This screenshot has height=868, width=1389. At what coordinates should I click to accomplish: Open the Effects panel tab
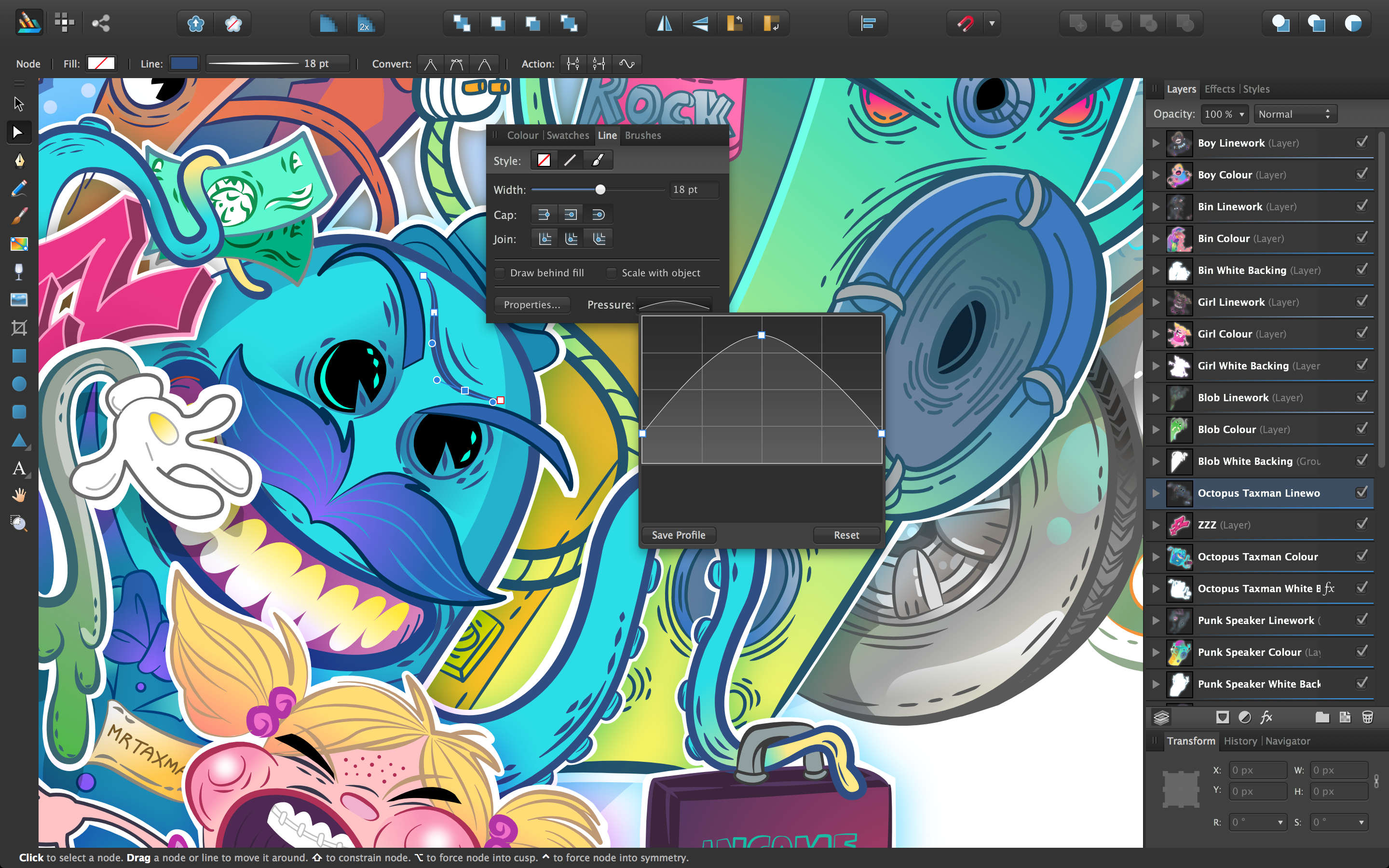1219,89
